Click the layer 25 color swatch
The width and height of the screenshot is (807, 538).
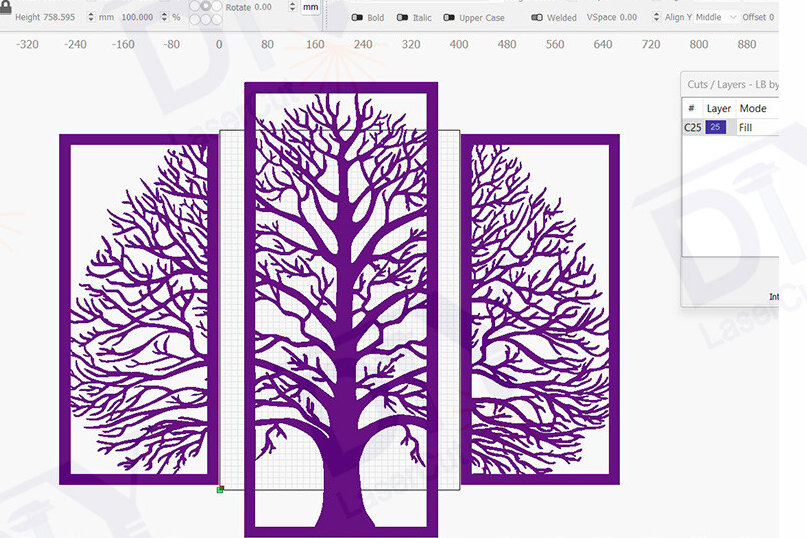[716, 127]
